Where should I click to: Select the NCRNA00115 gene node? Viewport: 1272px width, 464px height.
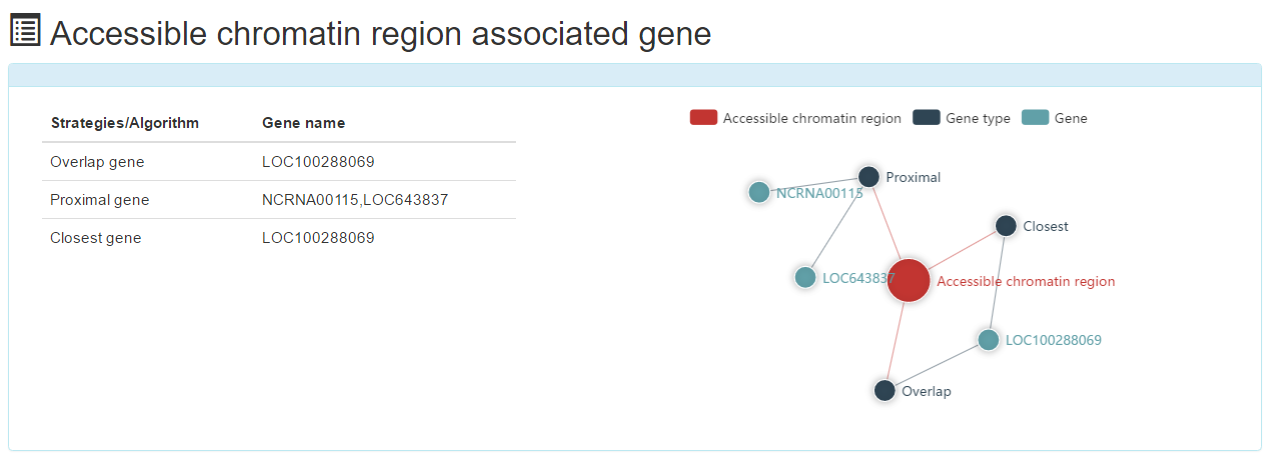[x=759, y=192]
